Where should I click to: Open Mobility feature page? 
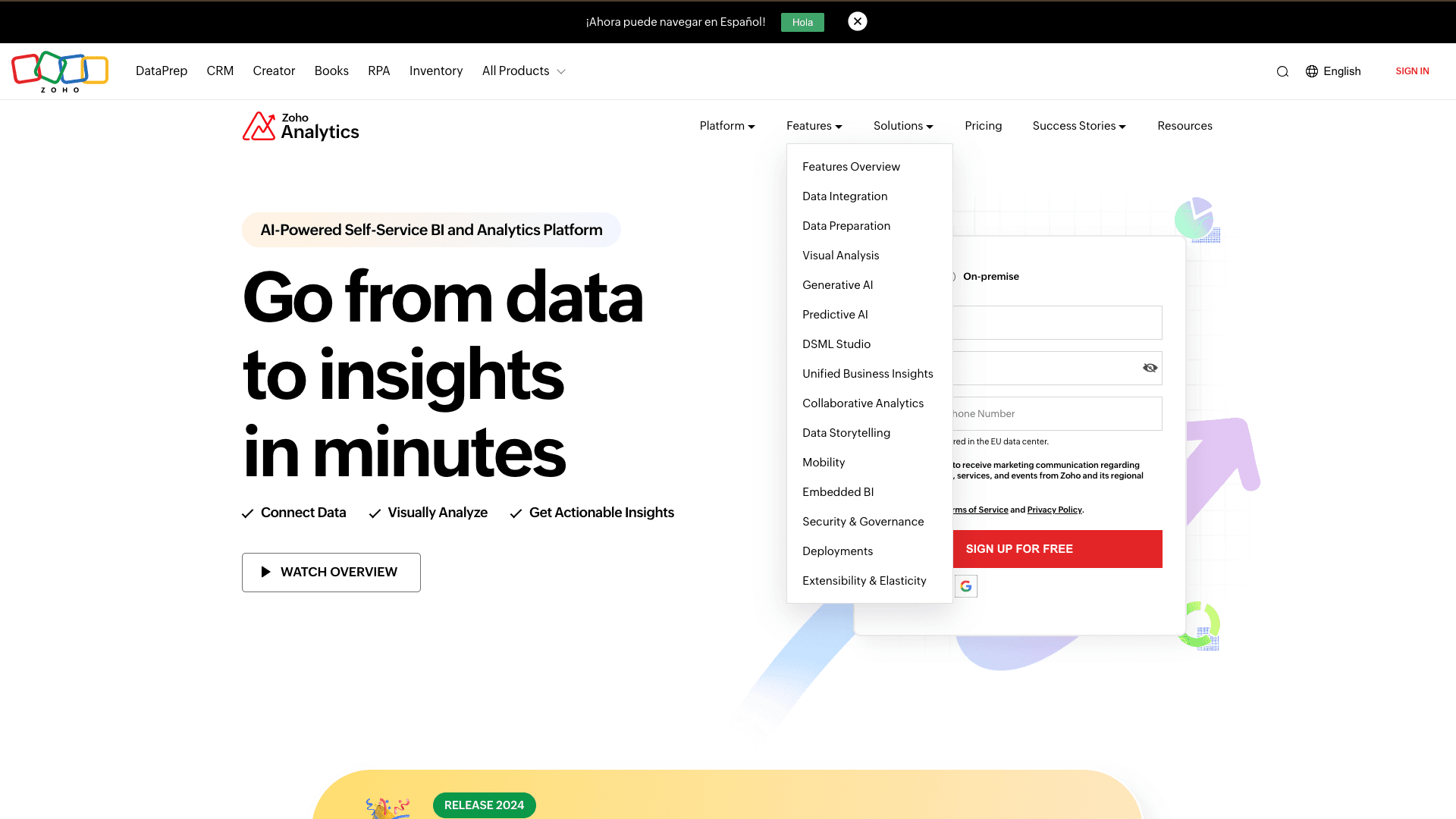coord(824,463)
